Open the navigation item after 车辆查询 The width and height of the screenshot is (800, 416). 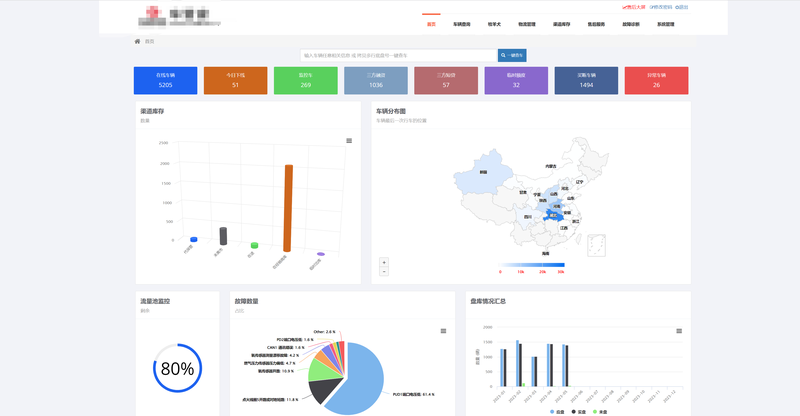(x=494, y=24)
